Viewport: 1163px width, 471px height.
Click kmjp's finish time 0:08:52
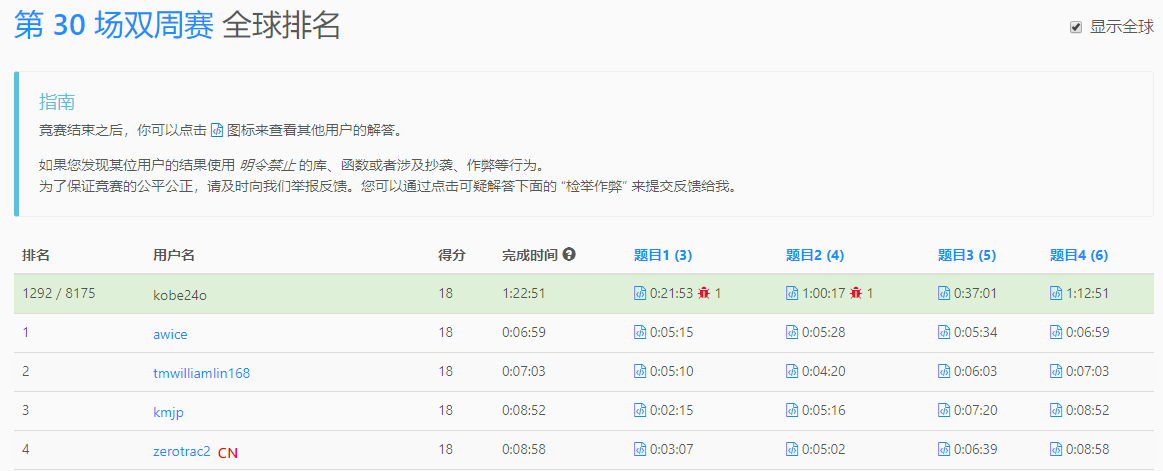524,410
